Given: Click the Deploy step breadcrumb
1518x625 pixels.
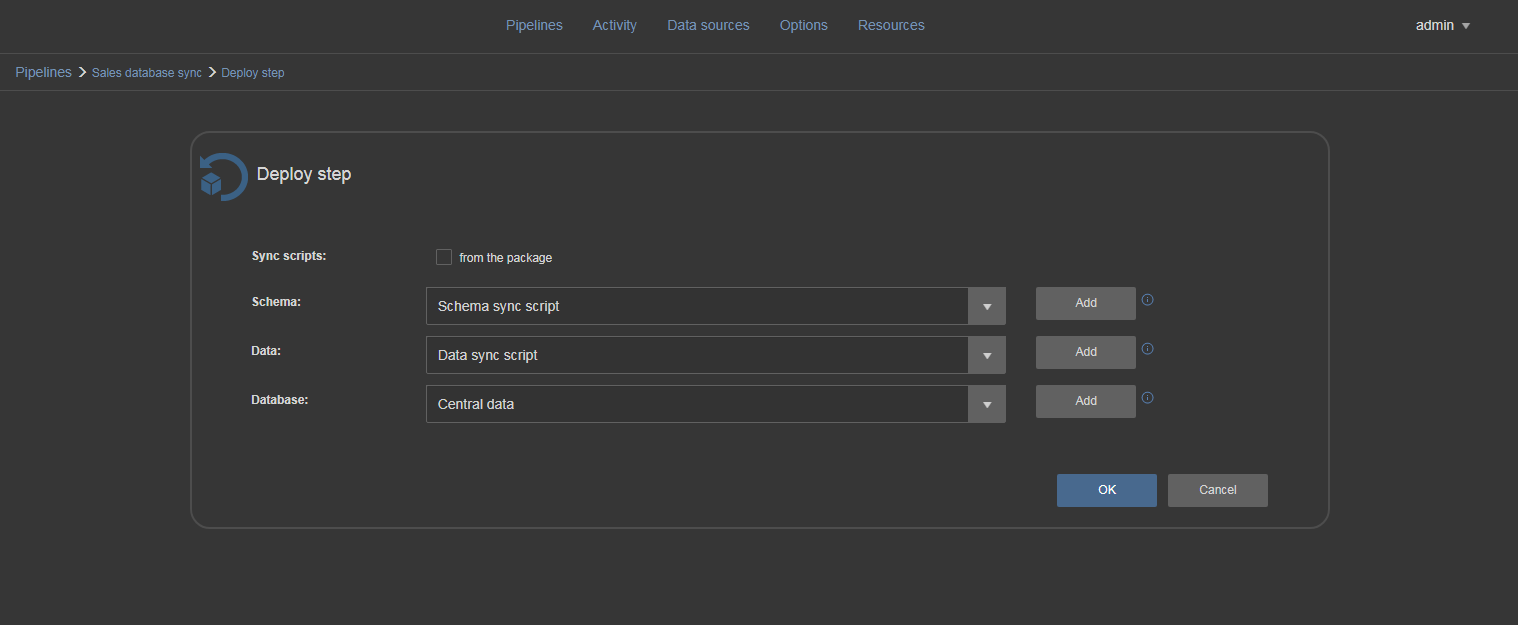Looking at the screenshot, I should tap(253, 73).
